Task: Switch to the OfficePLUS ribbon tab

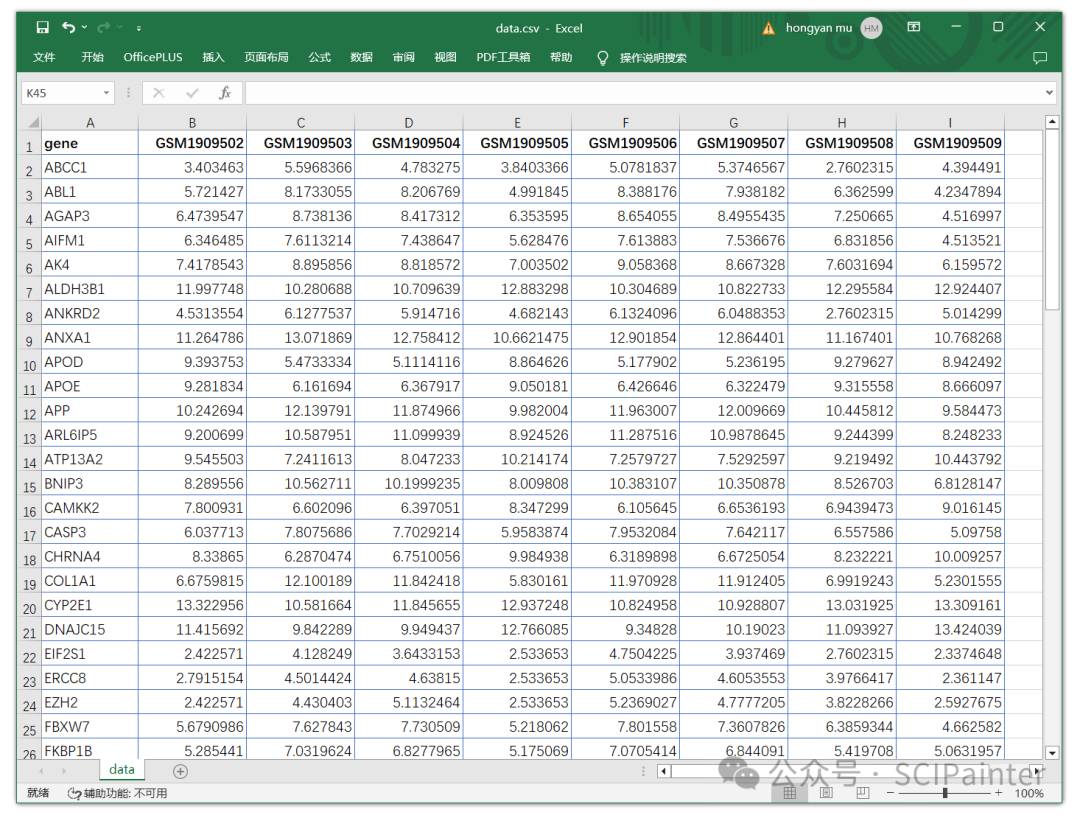Action: tap(153, 57)
